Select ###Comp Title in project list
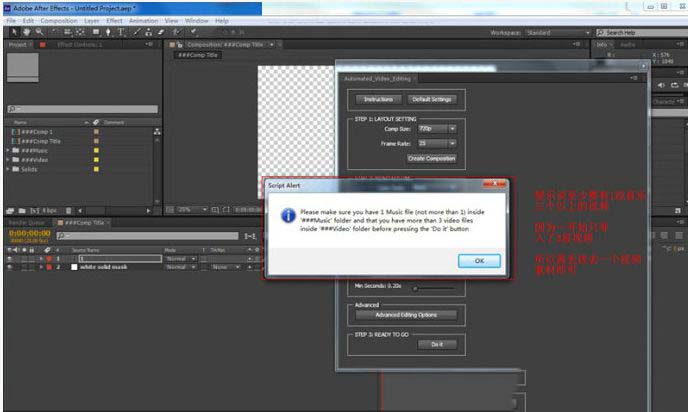Image resolution: width=688 pixels, height=412 pixels. (x=40, y=141)
